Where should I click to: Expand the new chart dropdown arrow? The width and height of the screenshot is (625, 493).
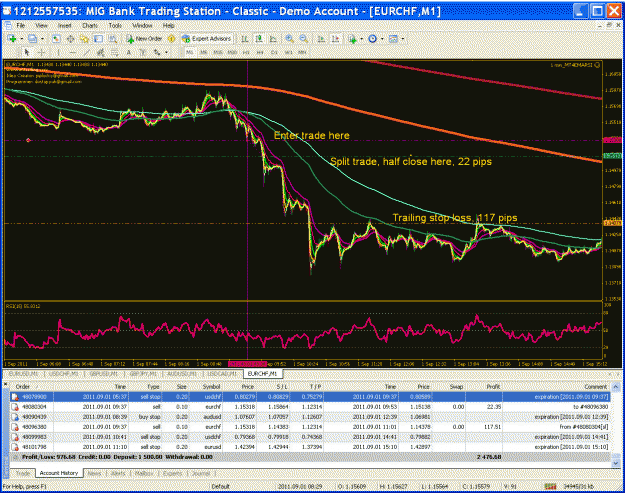[x=22, y=39]
